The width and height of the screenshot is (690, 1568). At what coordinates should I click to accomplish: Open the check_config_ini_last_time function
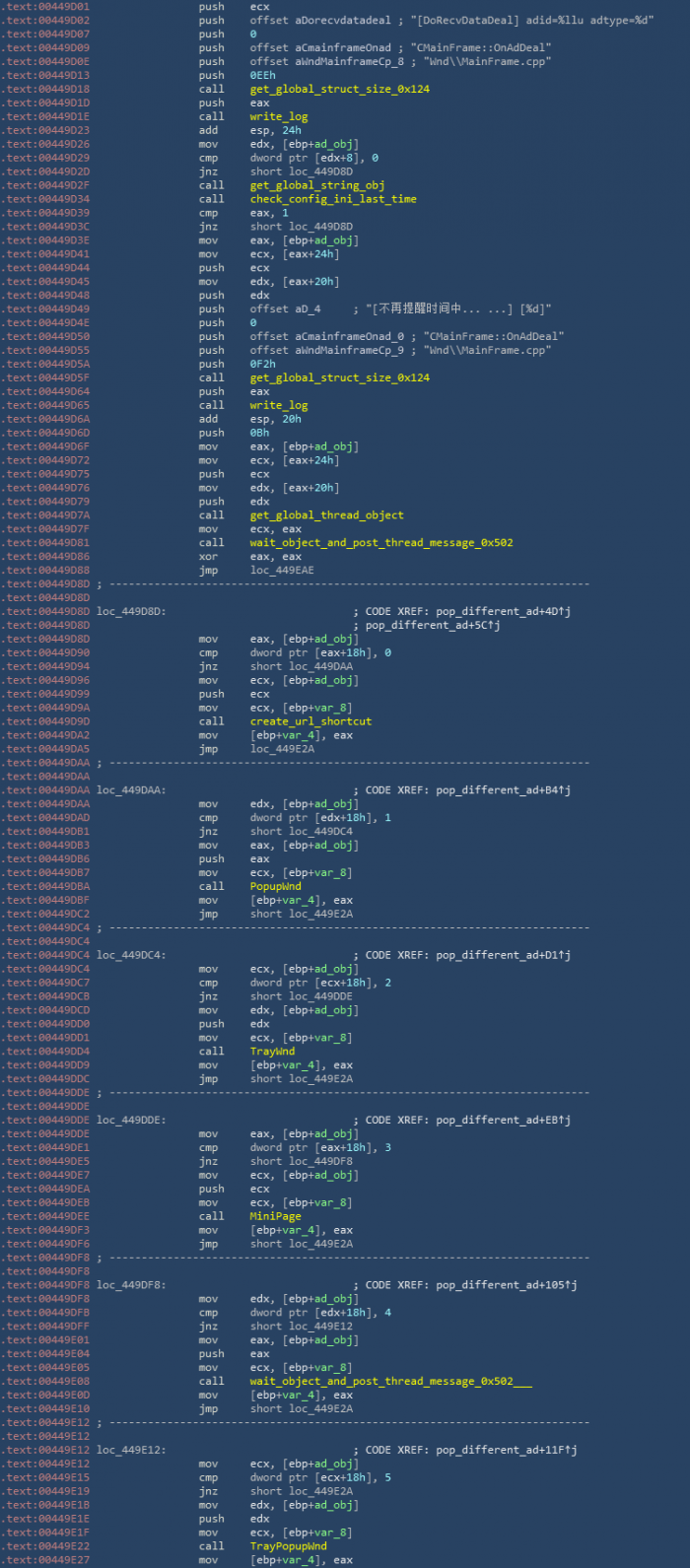coord(333,199)
